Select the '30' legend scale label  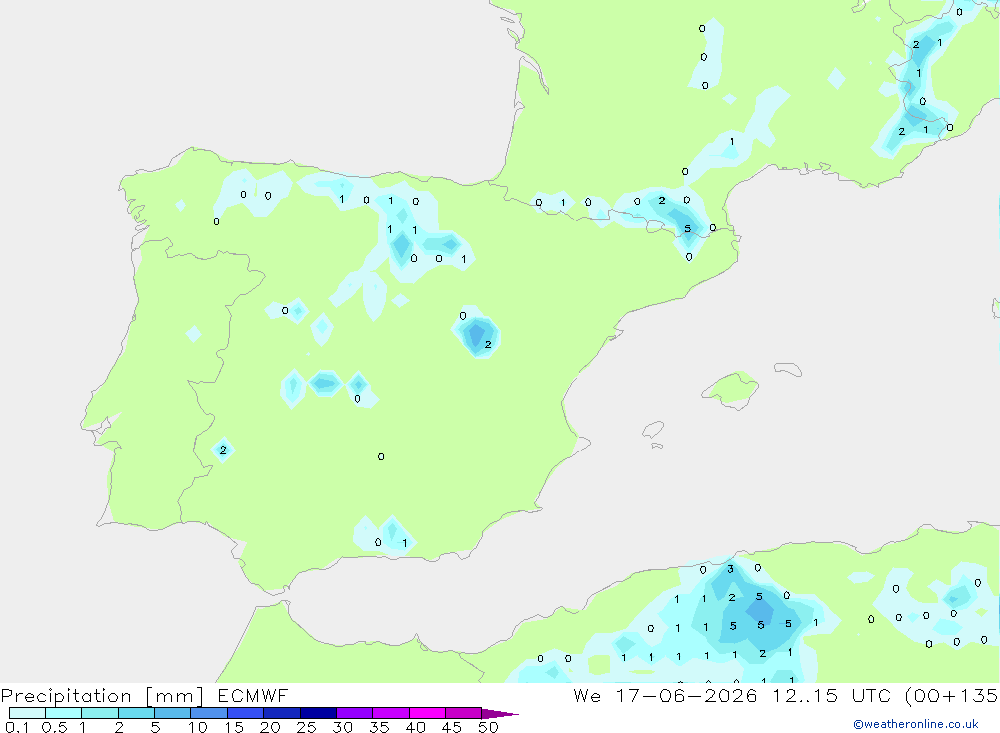[342, 727]
